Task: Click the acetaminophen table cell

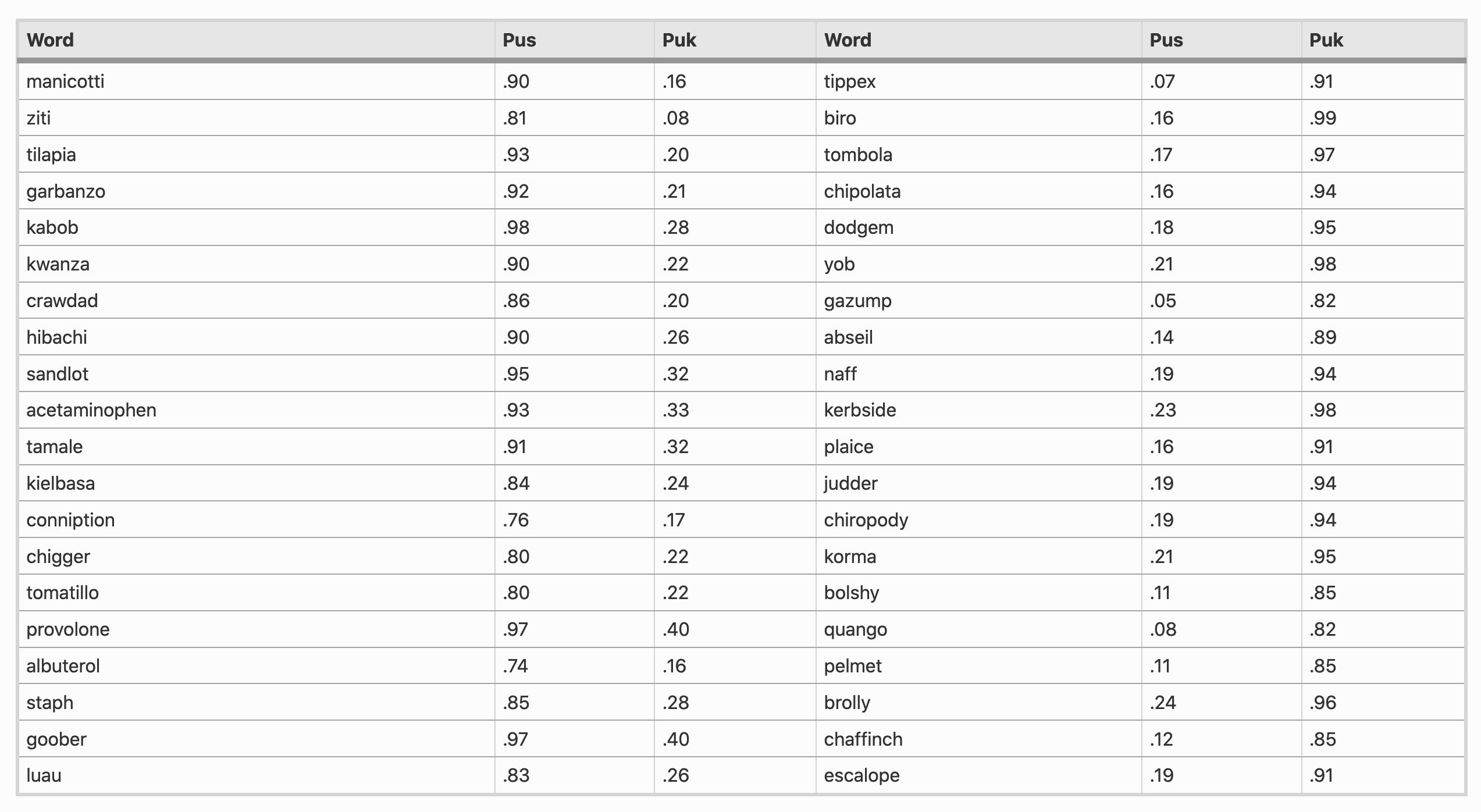Action: 91,410
